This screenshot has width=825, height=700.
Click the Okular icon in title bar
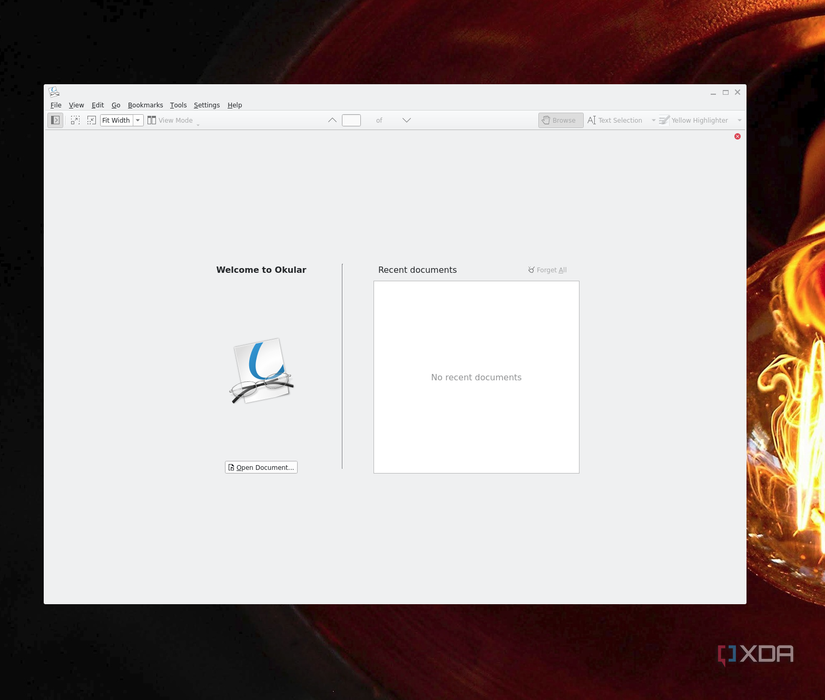54,92
